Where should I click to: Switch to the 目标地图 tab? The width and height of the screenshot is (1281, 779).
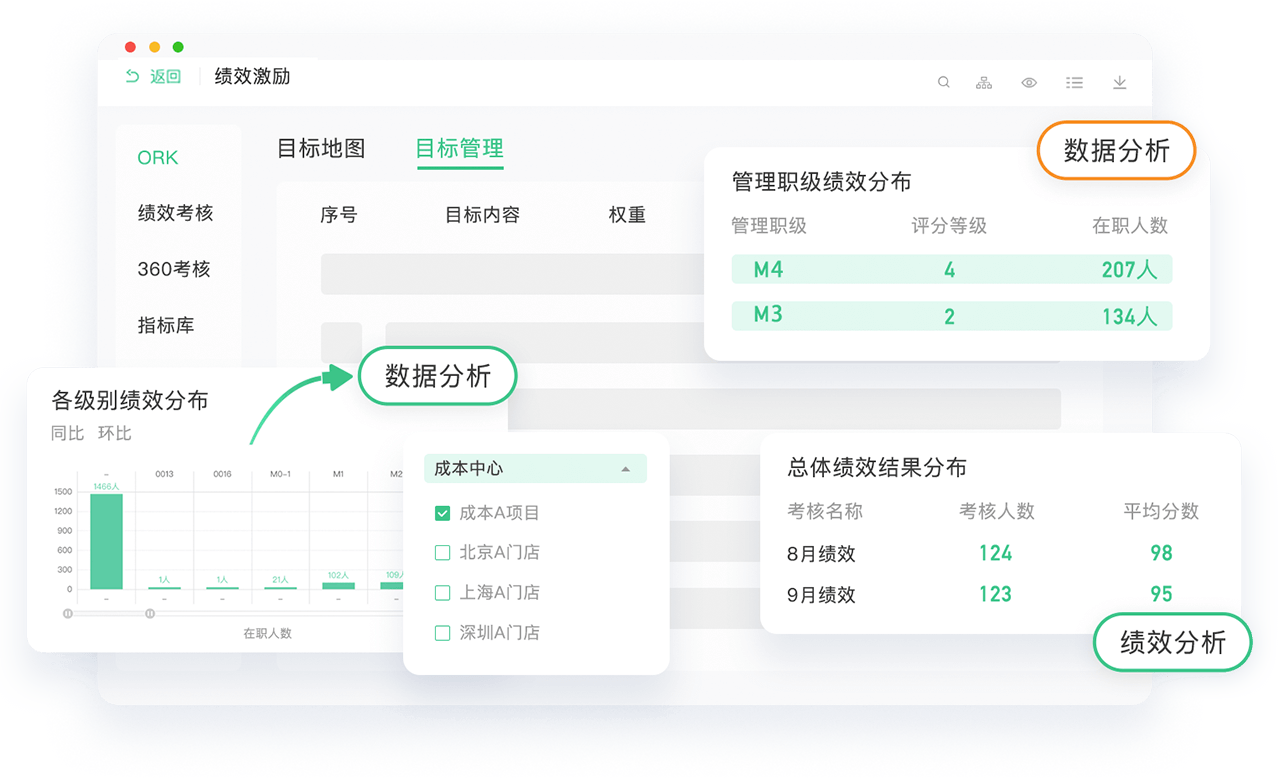coord(321,149)
